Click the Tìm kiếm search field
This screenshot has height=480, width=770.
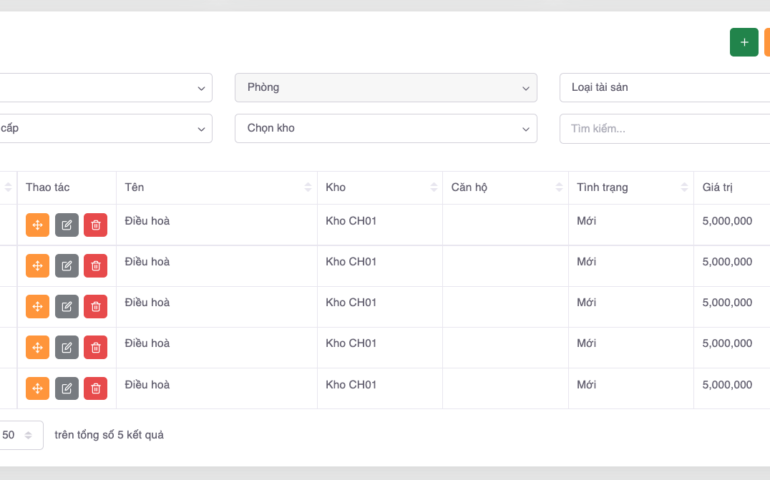point(664,129)
